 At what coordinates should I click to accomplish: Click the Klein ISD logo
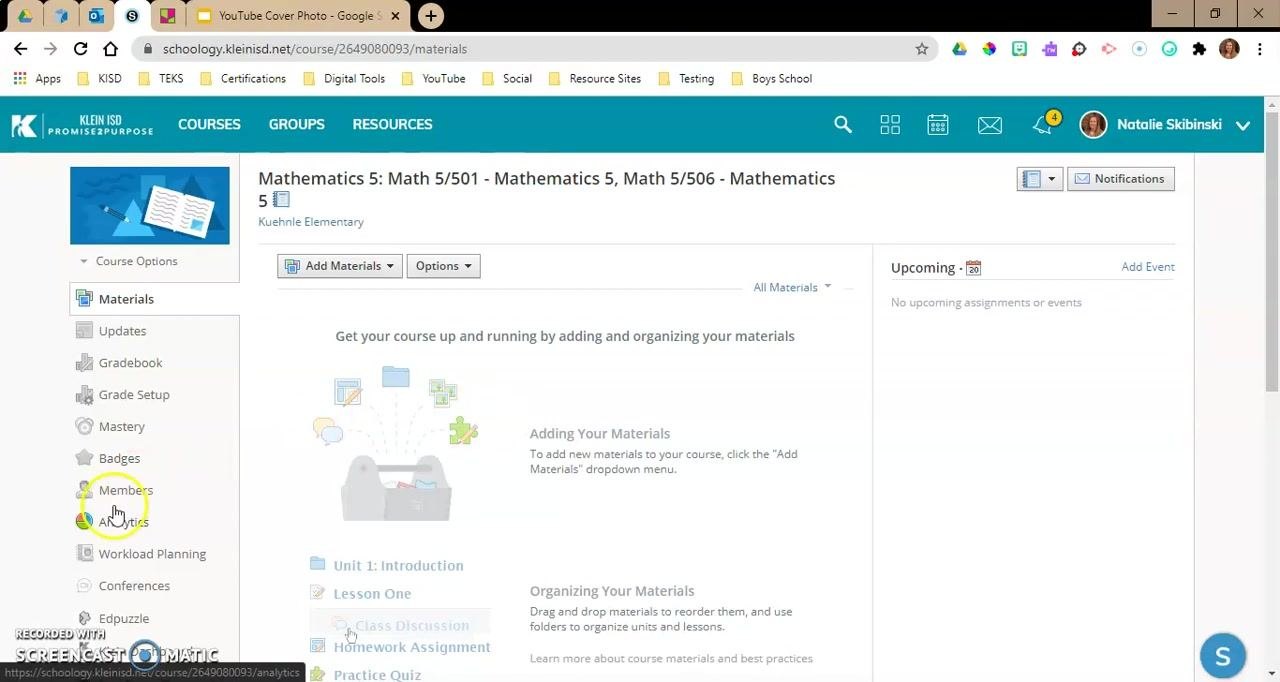click(x=82, y=124)
